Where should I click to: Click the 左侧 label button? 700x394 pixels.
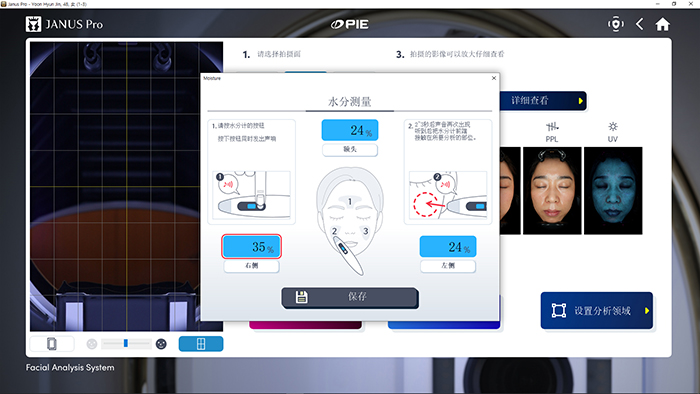tap(448, 265)
